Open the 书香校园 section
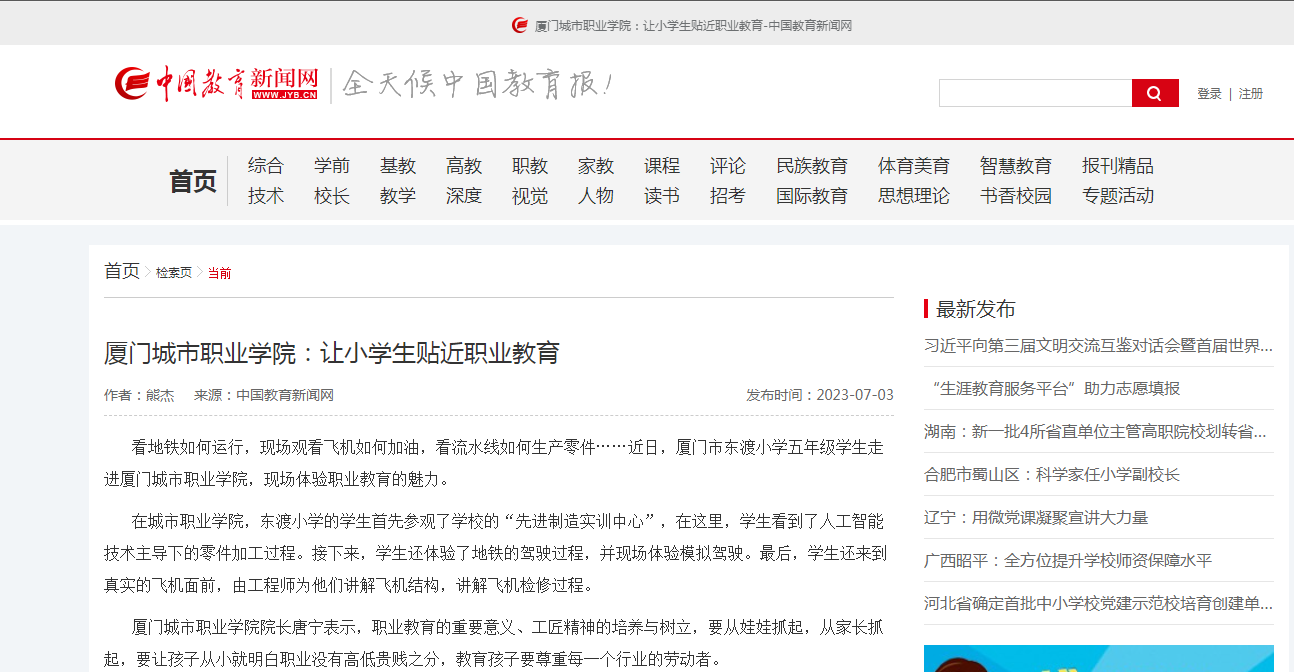Screen dimensions: 1294x672 (x=1016, y=196)
